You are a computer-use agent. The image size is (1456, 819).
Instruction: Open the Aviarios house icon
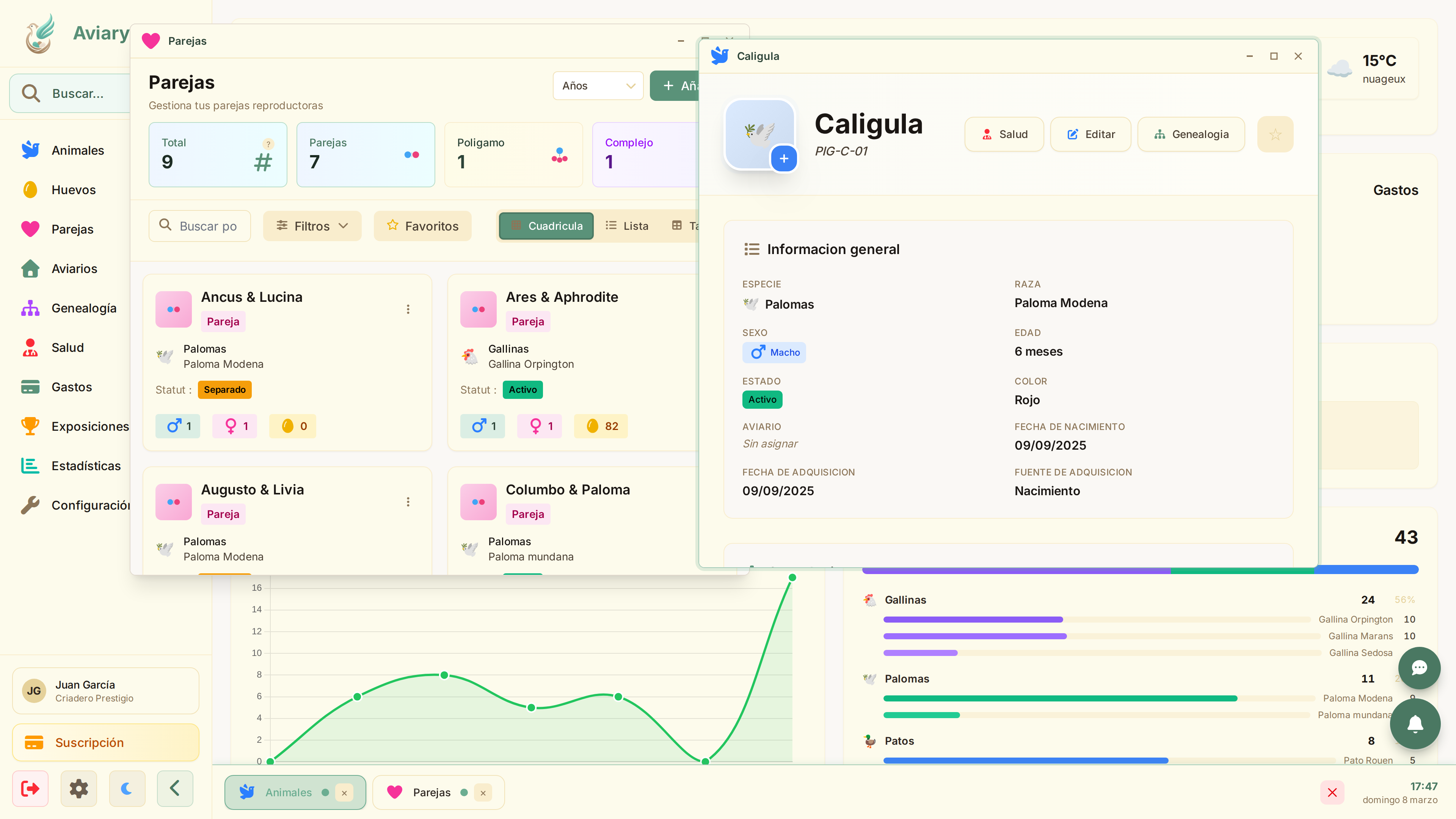tap(30, 268)
